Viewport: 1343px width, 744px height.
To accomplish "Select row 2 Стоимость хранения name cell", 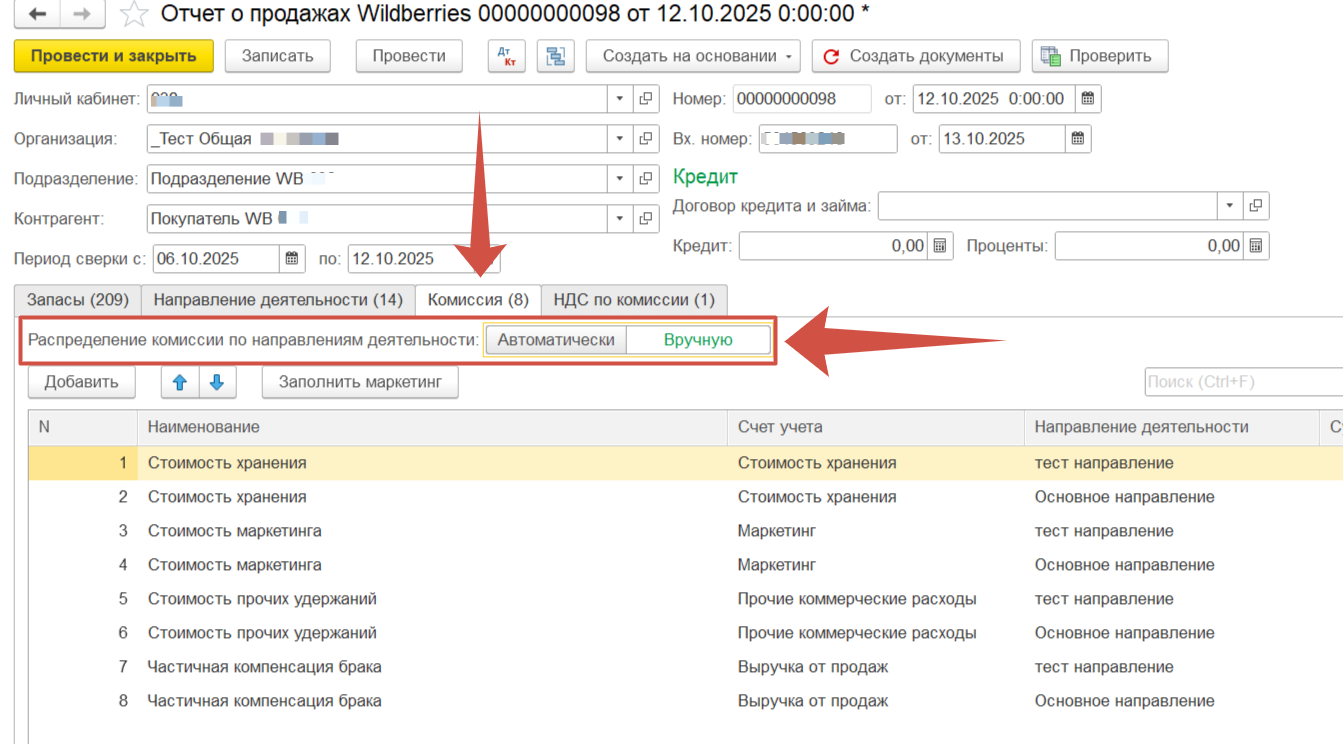I will tap(432, 497).
